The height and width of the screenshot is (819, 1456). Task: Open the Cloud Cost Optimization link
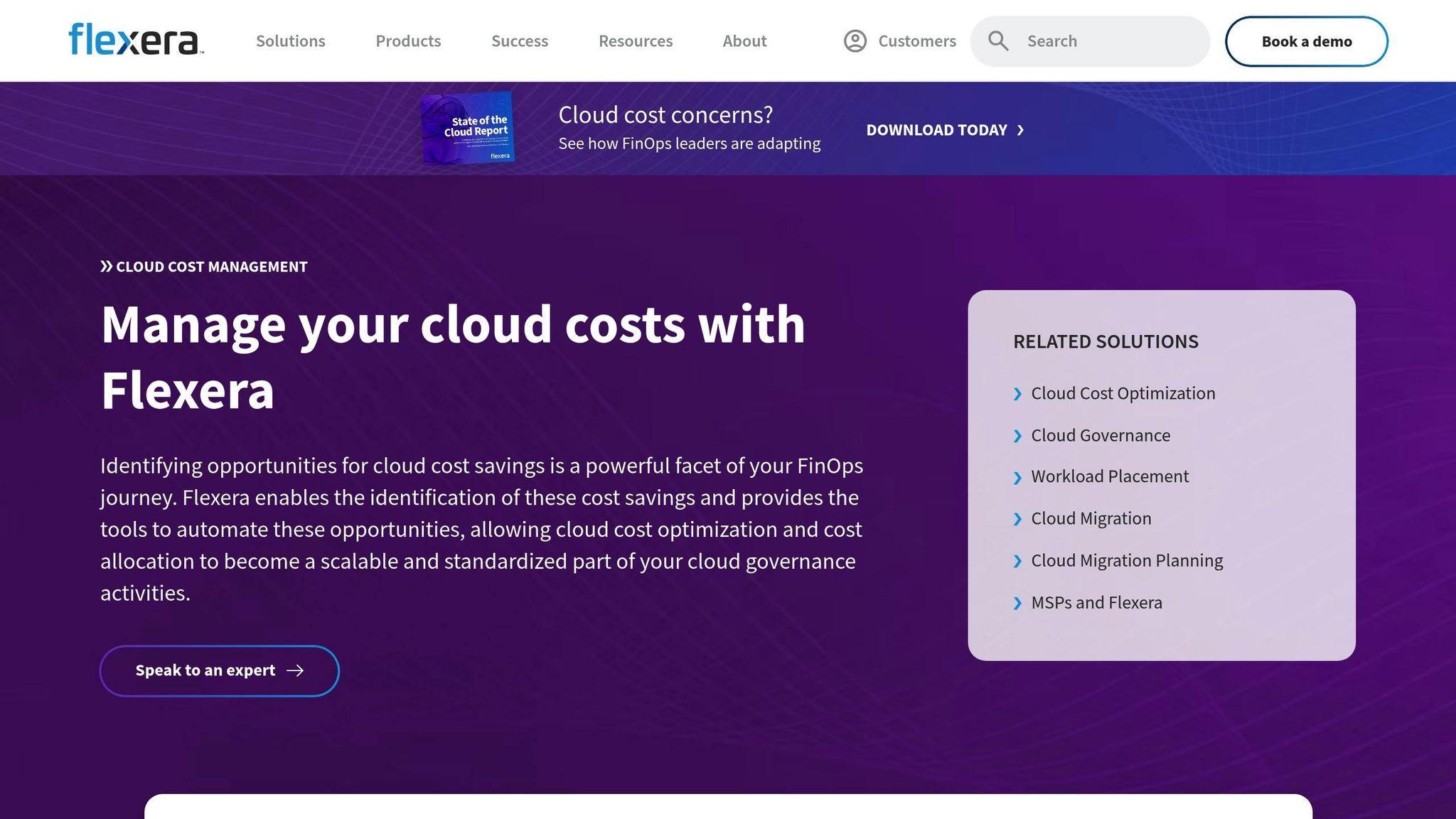click(x=1123, y=393)
